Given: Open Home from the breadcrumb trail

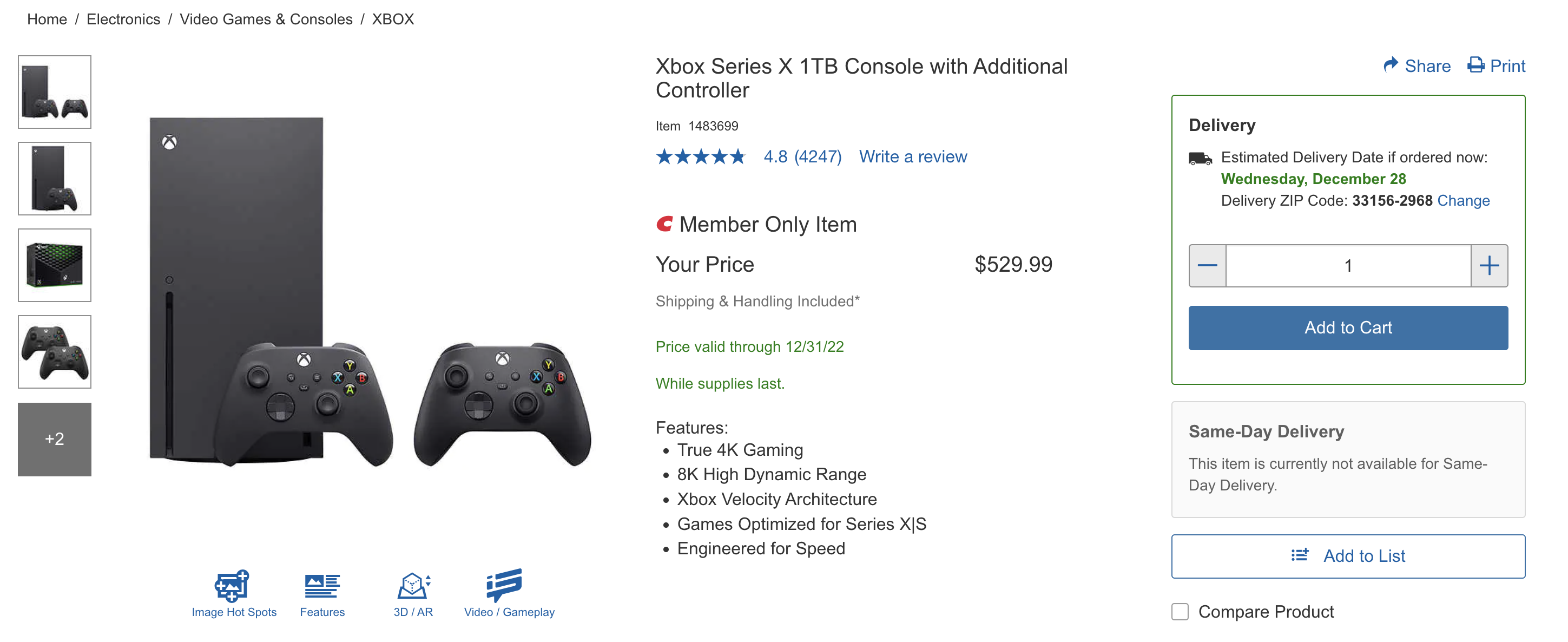Looking at the screenshot, I should [45, 19].
